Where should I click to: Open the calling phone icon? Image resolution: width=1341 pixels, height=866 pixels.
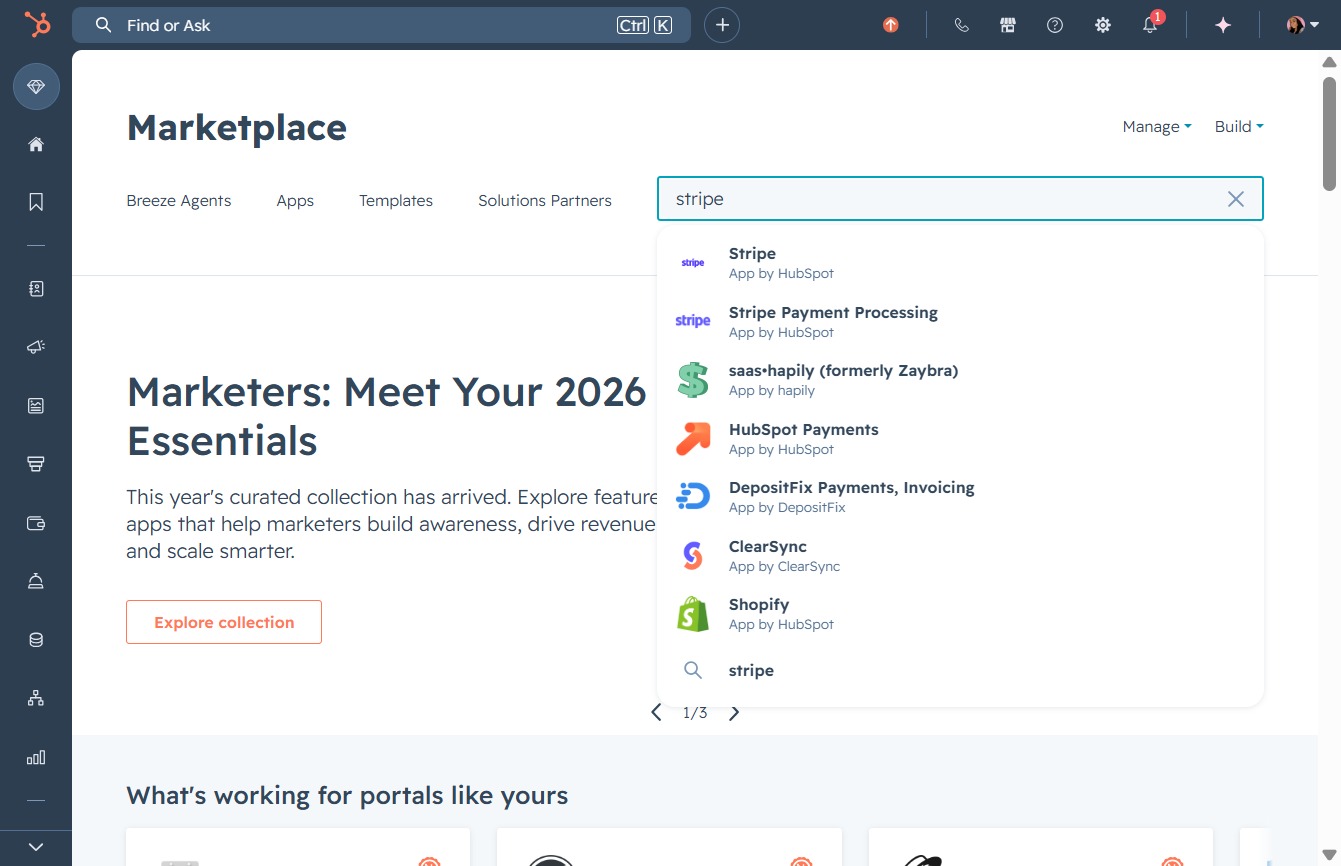point(962,25)
